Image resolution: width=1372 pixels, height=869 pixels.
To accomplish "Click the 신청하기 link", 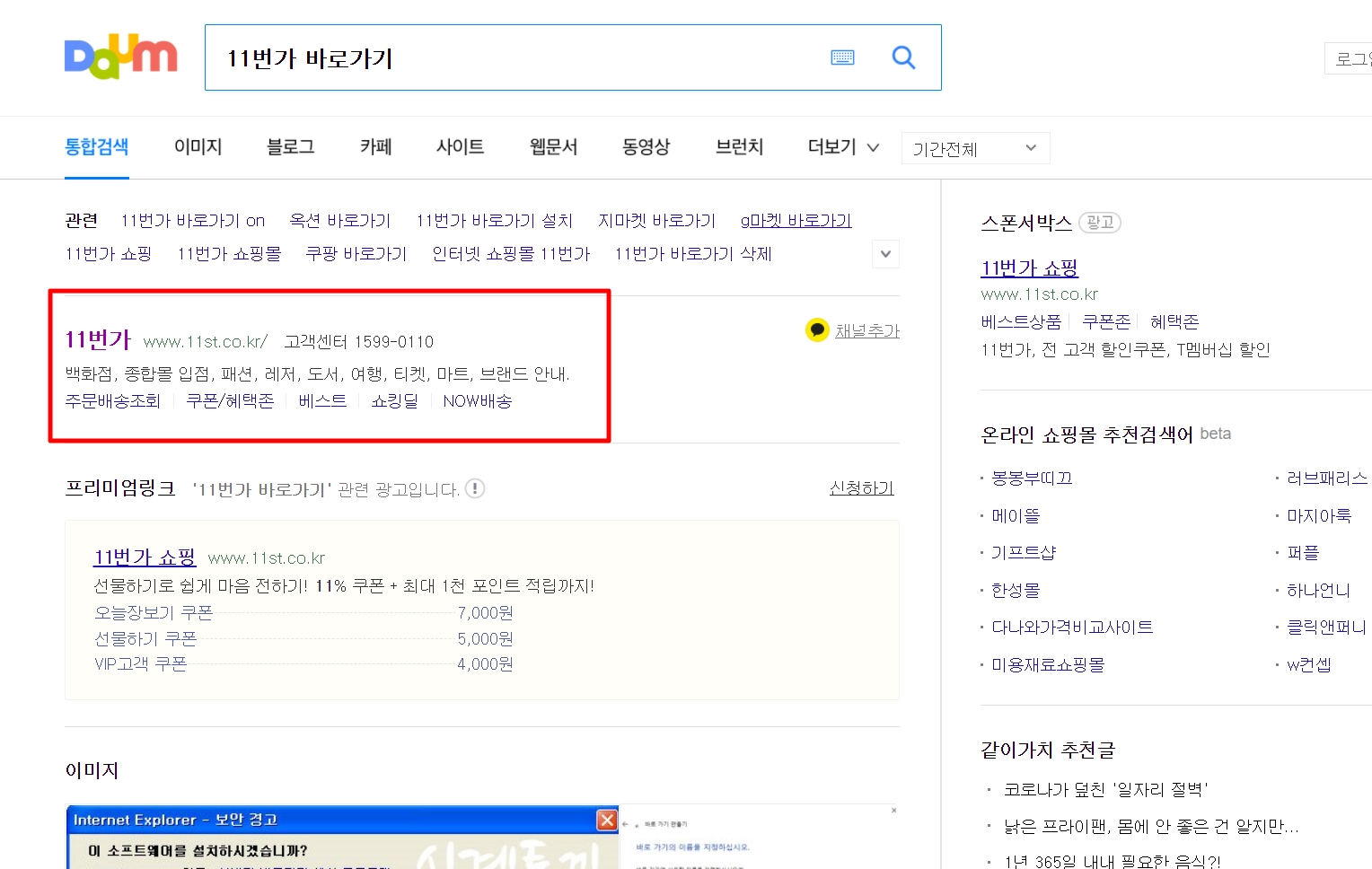I will click(x=862, y=487).
